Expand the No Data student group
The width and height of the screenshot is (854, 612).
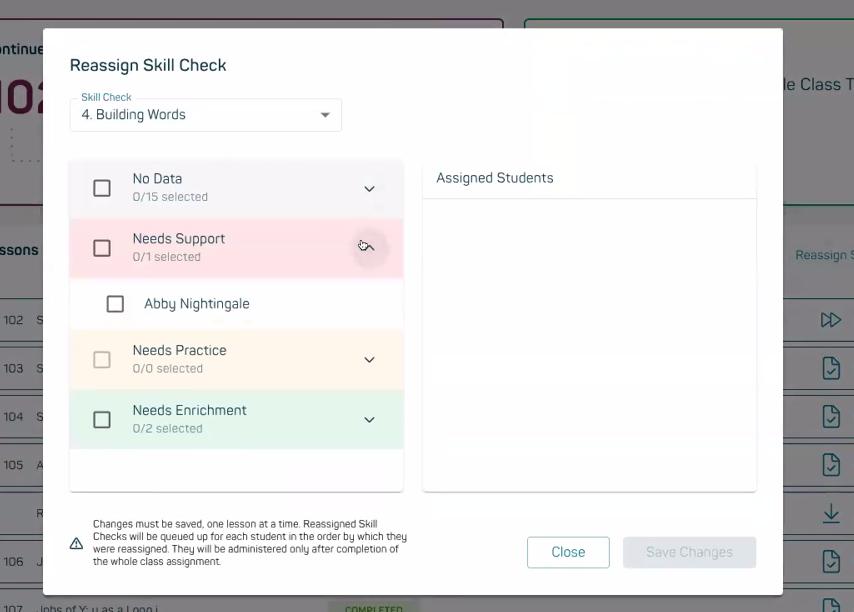point(369,188)
